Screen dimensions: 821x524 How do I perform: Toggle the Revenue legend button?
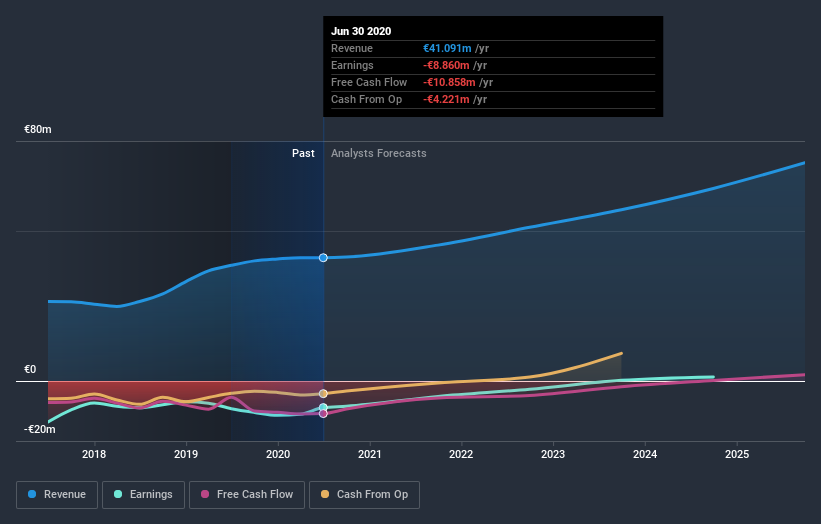coord(57,495)
